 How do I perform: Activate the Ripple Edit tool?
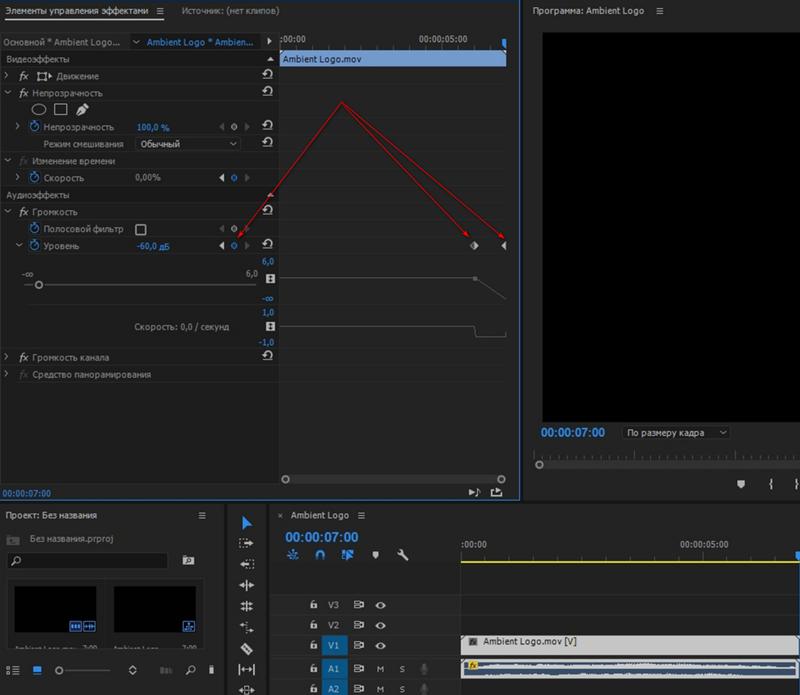point(246,585)
